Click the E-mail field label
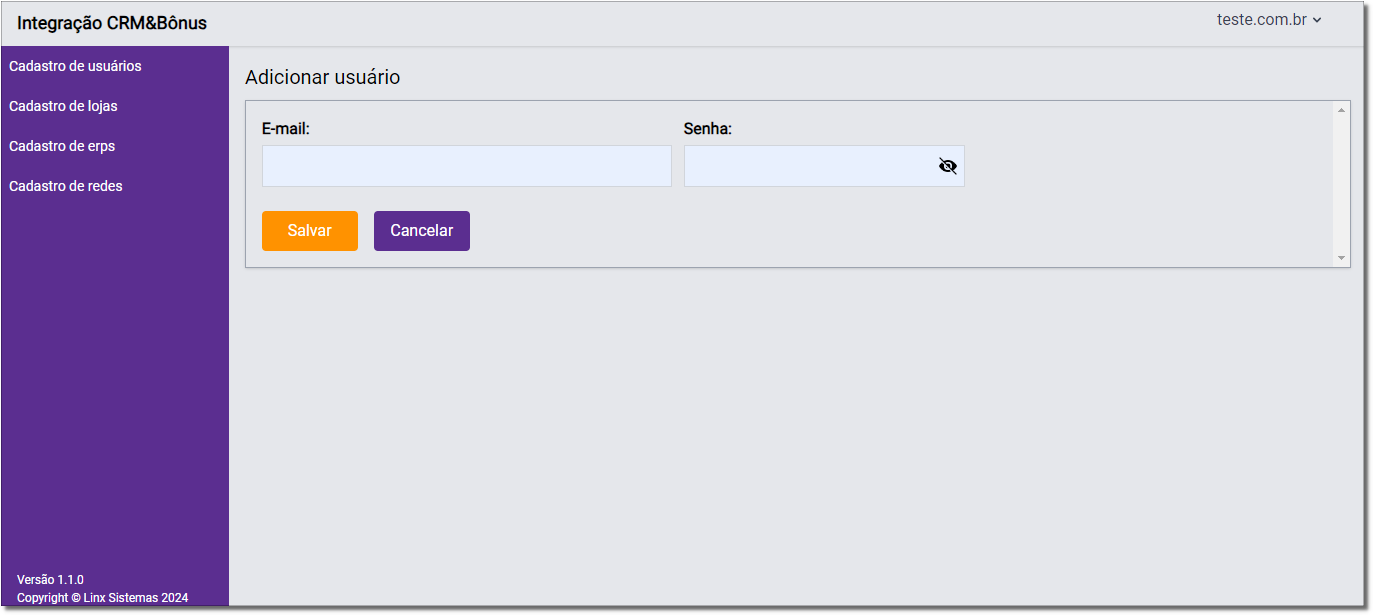This screenshot has width=1373, height=615. 286,128
